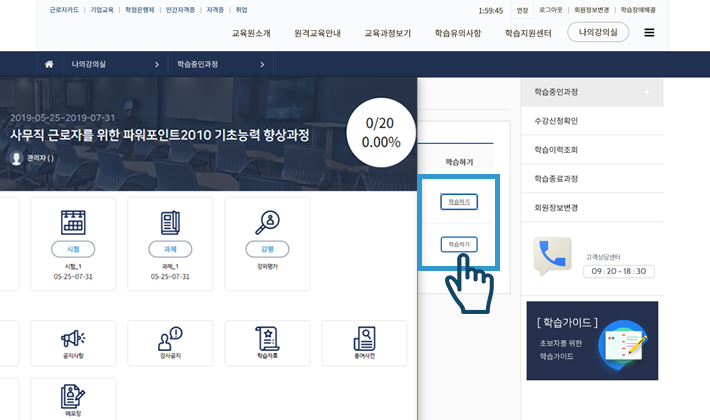Image resolution: width=710 pixels, height=420 pixels.
Task: Click the home icon in the breadcrumb bar
Action: coord(49,64)
